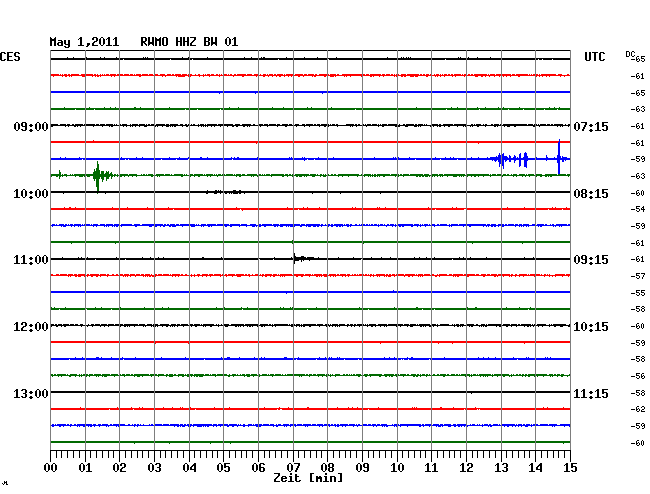Select minute label '13' on the time axis
Image resolution: width=650 pixels, height=494 pixels.
click(501, 467)
